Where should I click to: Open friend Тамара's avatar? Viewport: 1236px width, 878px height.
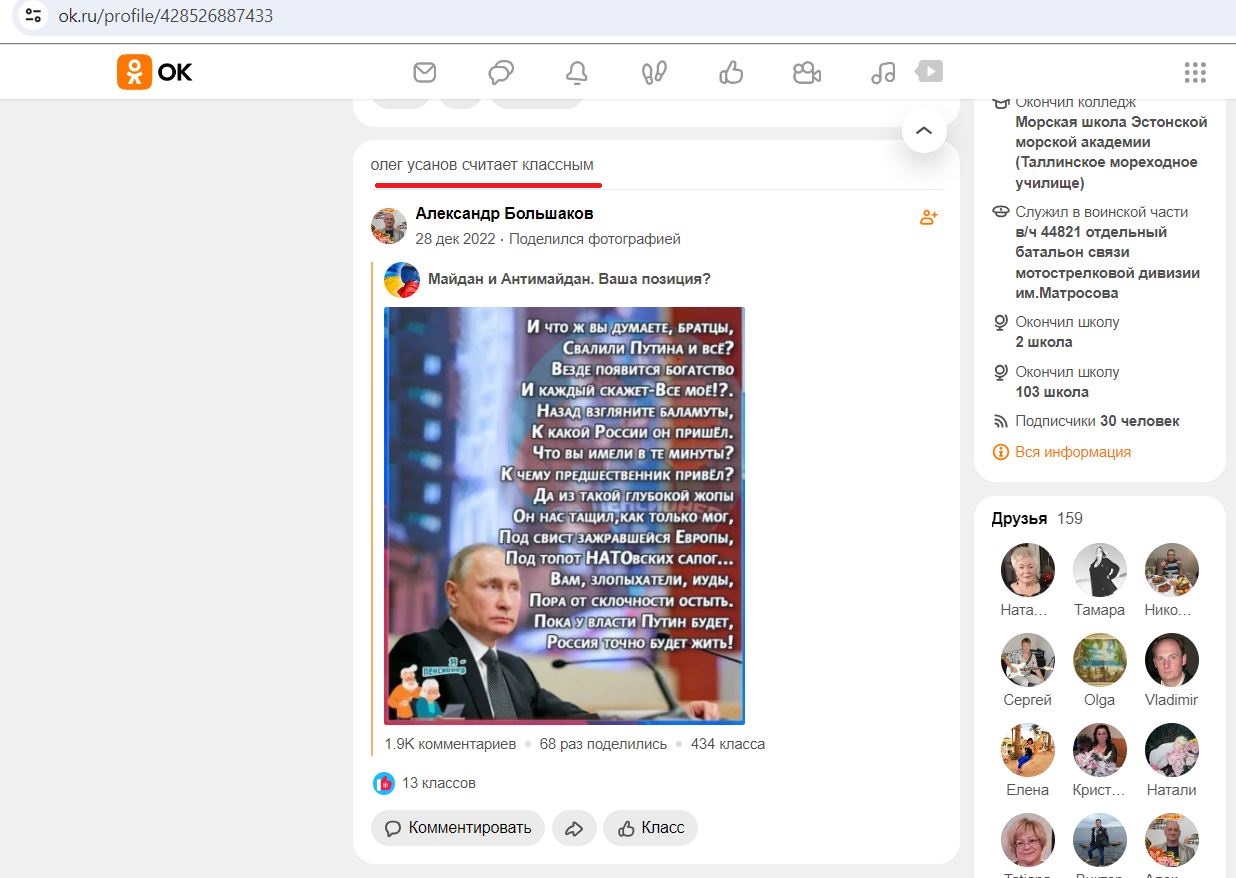click(x=1100, y=570)
